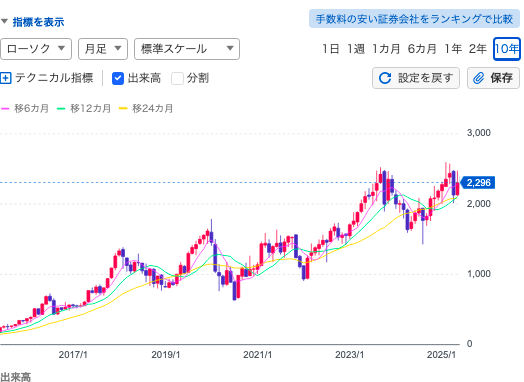Click the reload icon in 設定を戻す
The width and height of the screenshot is (524, 382).
point(385,78)
